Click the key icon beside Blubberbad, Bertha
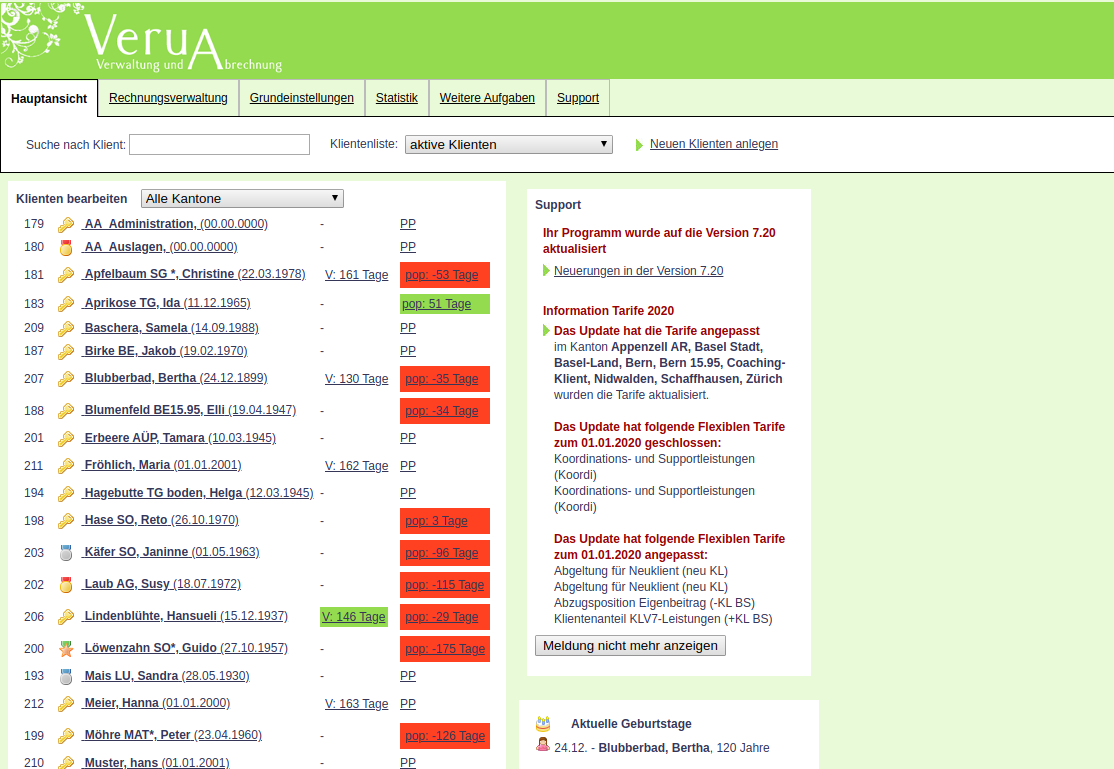Image resolution: width=1114 pixels, height=769 pixels. [66, 379]
